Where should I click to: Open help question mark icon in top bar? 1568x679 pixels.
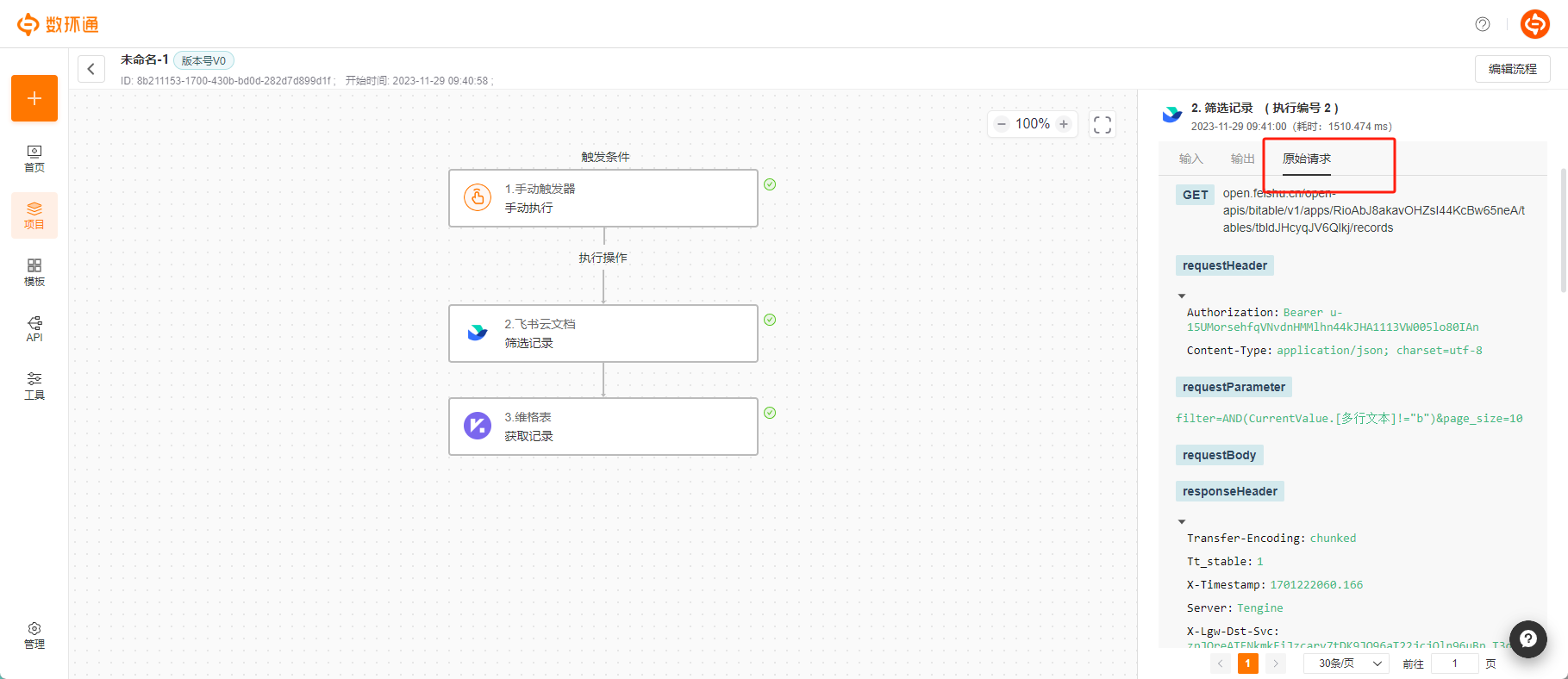[1483, 24]
